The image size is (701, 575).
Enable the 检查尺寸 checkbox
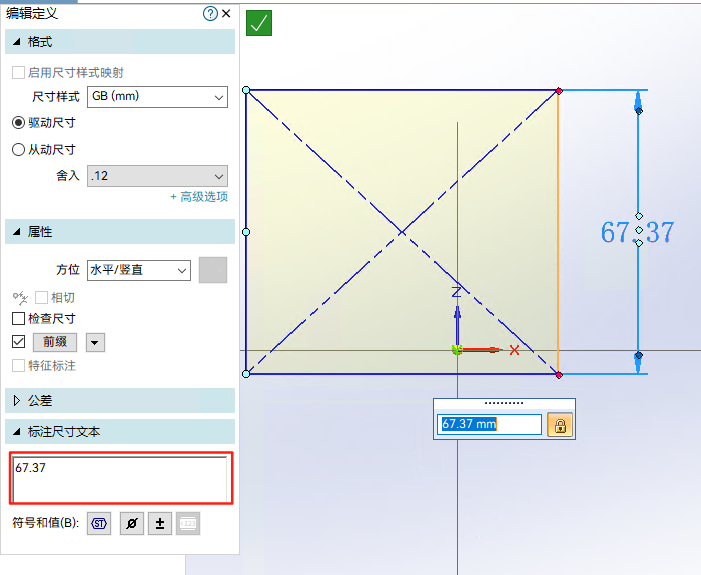[x=18, y=319]
